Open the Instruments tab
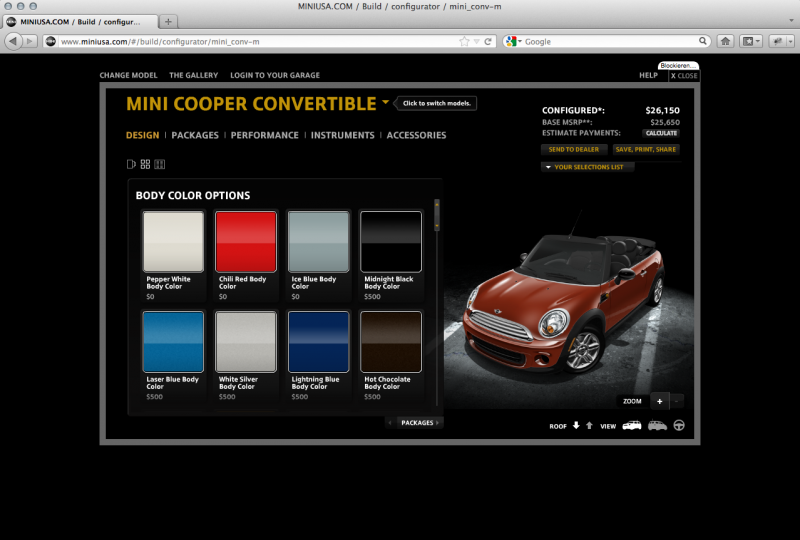Screen dimensions: 800x540 pos(342,135)
